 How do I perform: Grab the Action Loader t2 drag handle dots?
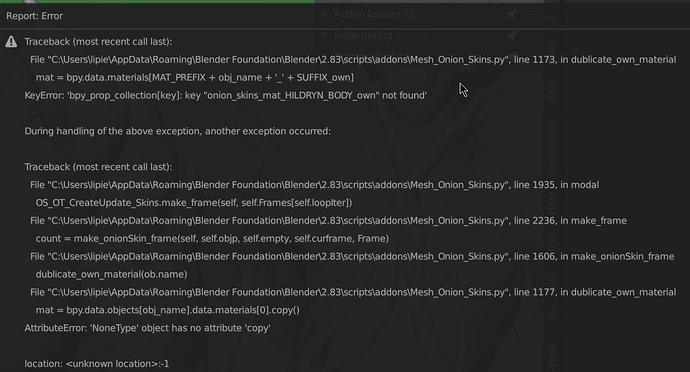point(532,14)
